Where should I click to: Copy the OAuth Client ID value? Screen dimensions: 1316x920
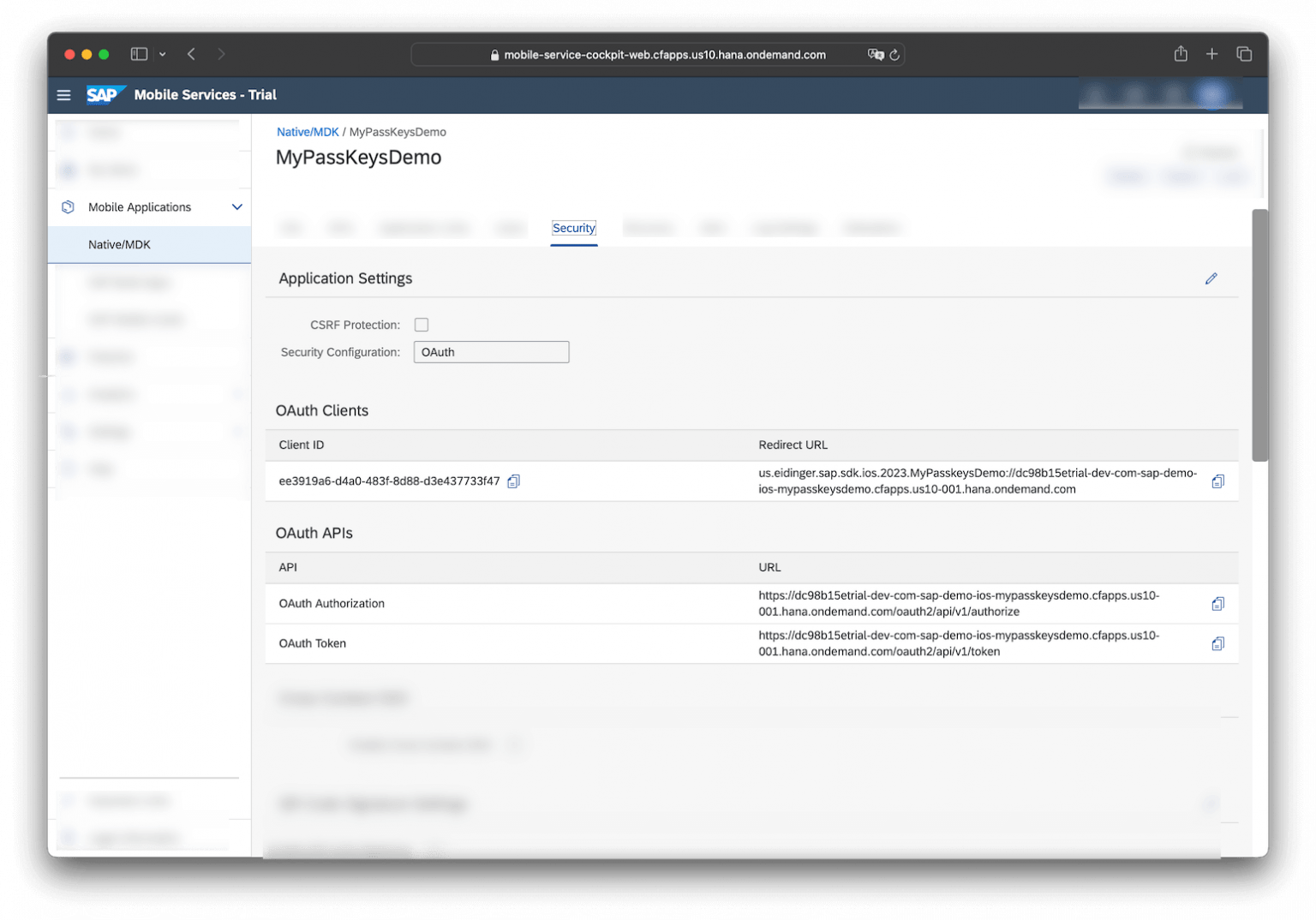513,481
